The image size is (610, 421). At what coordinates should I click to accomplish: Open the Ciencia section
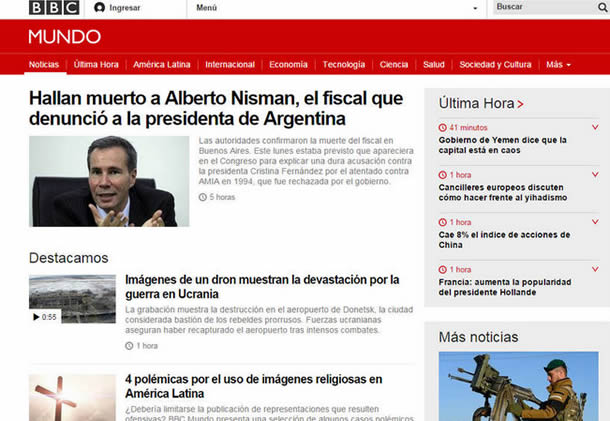394,65
